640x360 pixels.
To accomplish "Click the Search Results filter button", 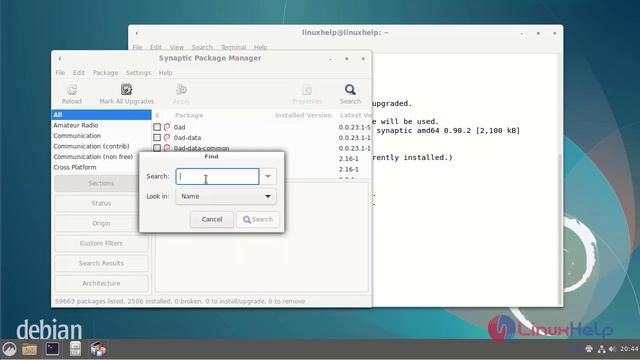I will (x=101, y=263).
